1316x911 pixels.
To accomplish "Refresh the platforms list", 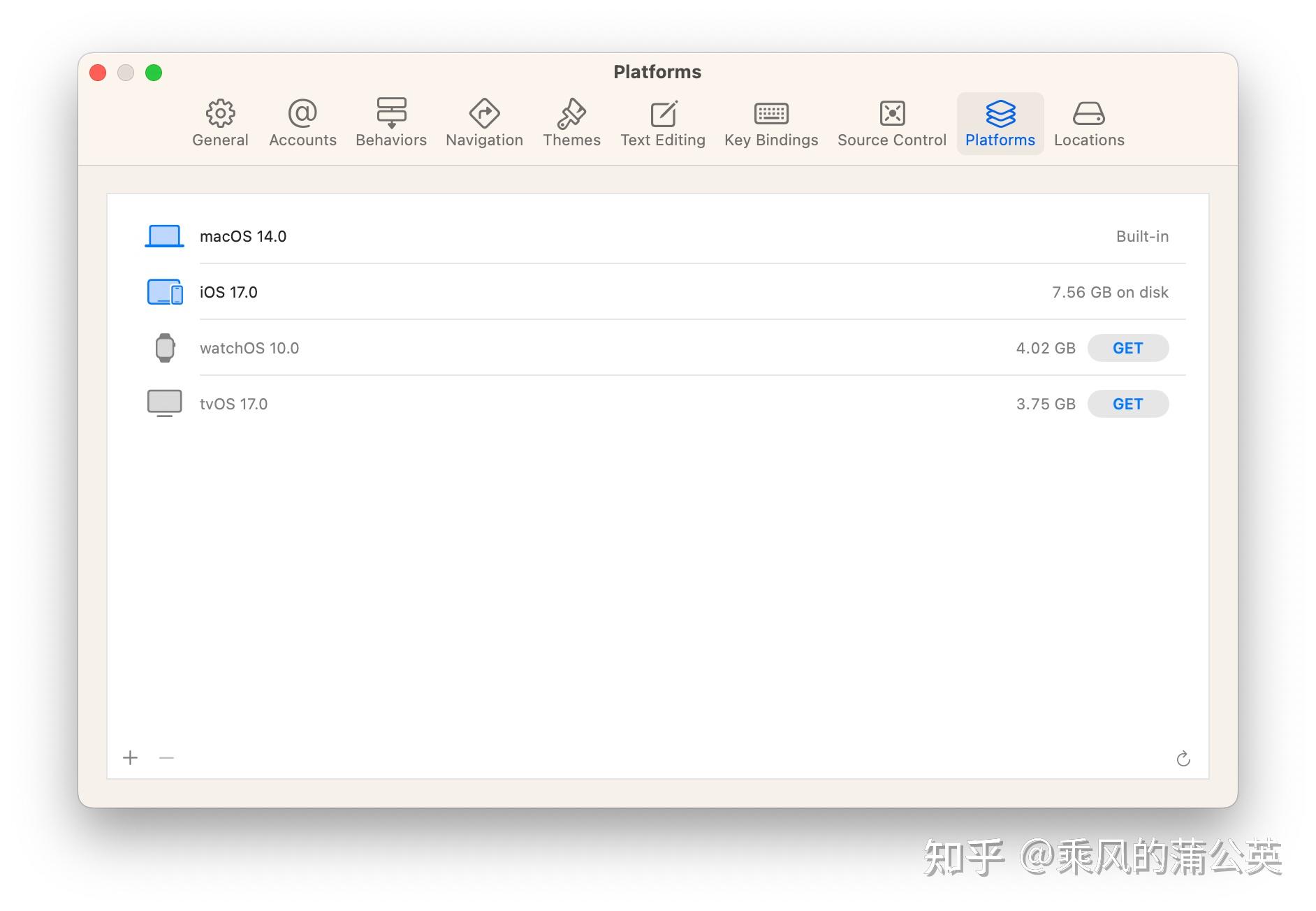I will (x=1183, y=759).
